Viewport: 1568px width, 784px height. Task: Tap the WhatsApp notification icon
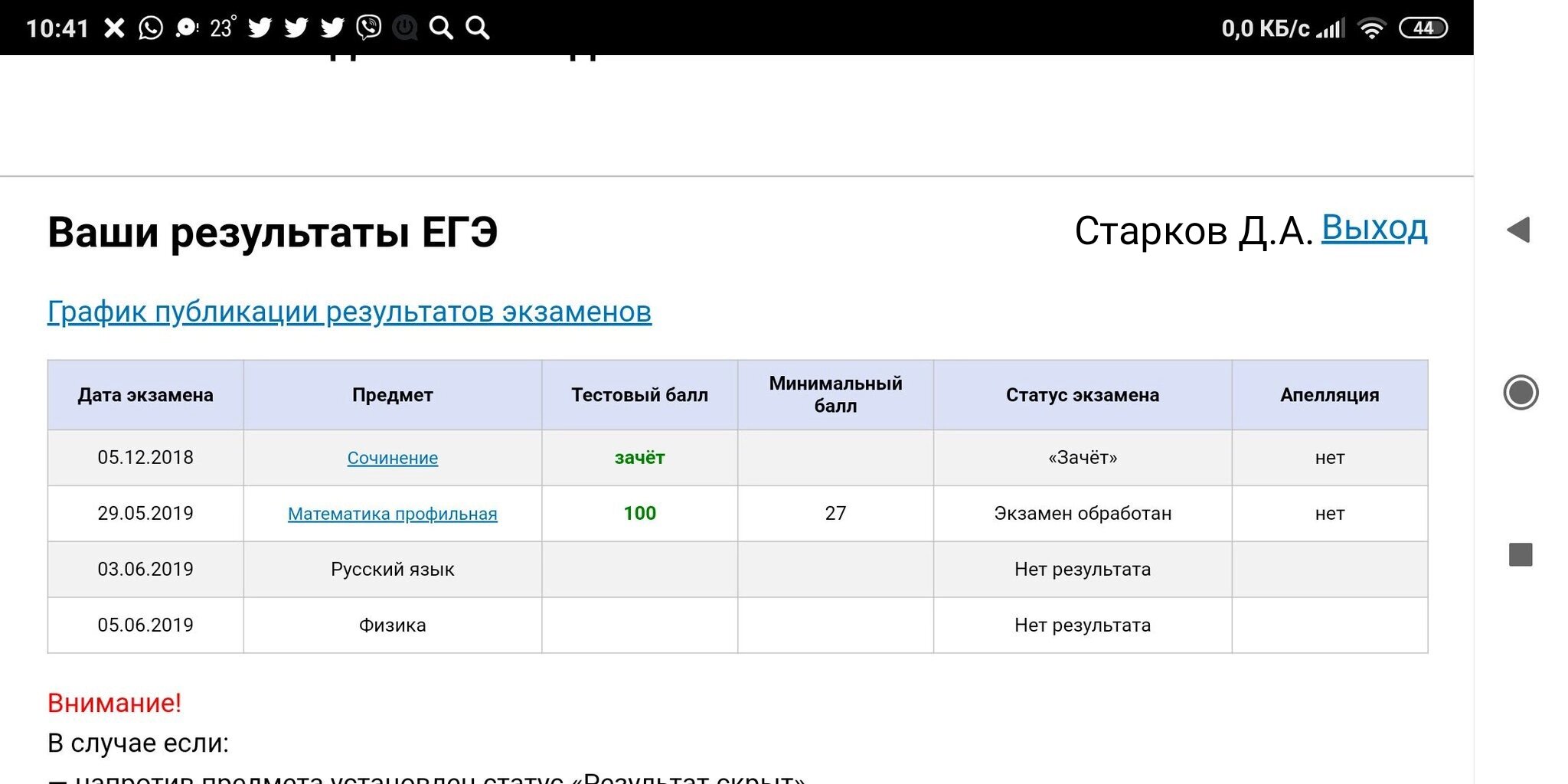click(x=151, y=28)
